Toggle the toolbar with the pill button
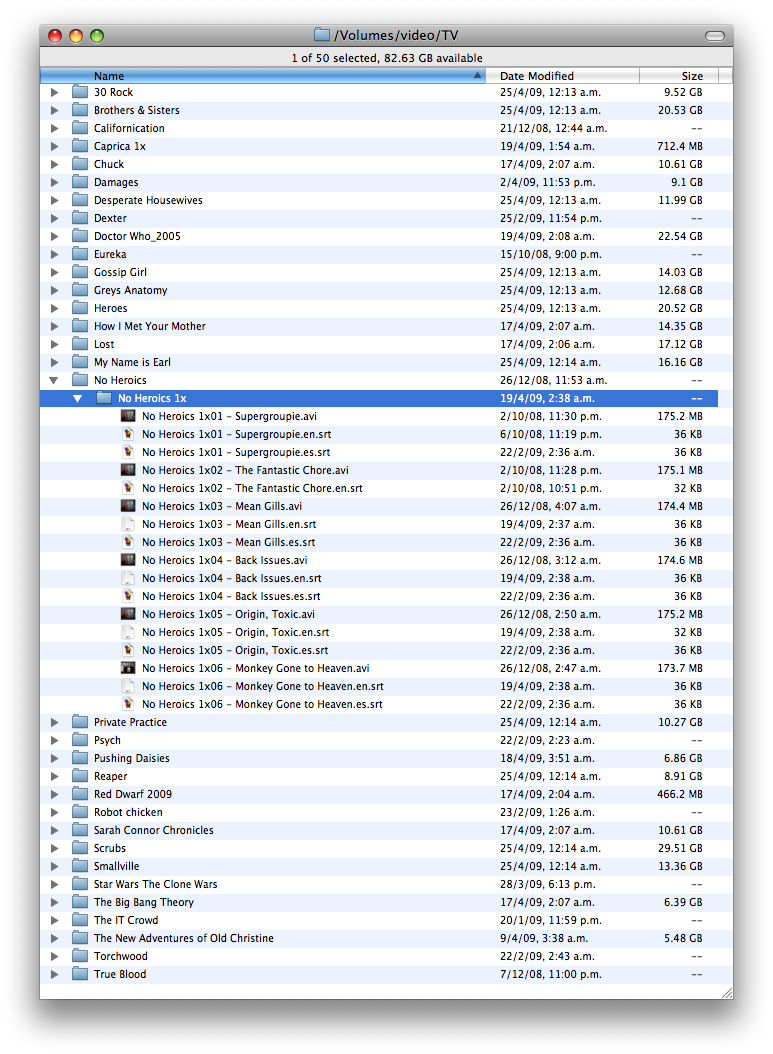The width and height of the screenshot is (773, 1054). [714, 36]
